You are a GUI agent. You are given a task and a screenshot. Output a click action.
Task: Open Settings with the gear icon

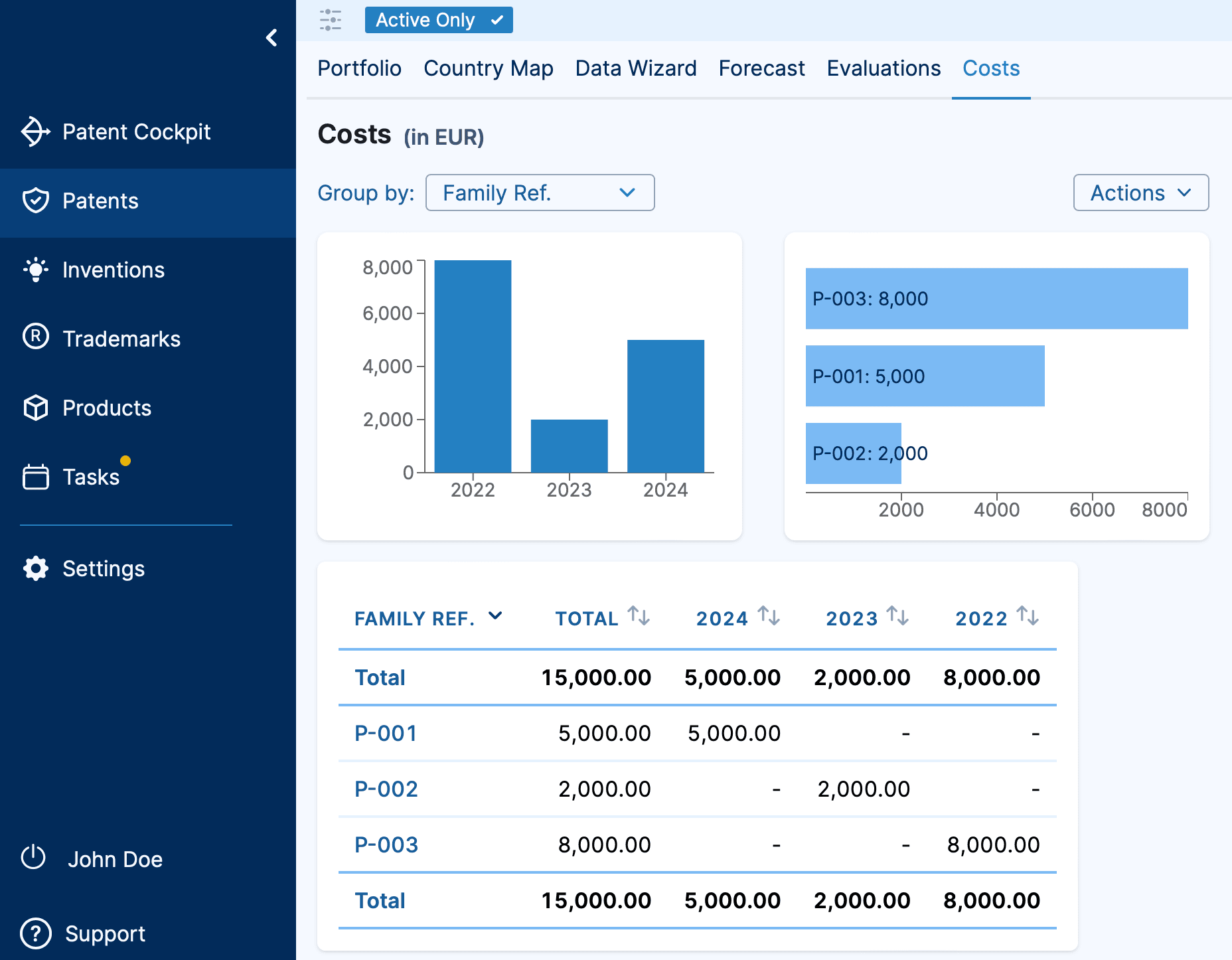coord(37,568)
